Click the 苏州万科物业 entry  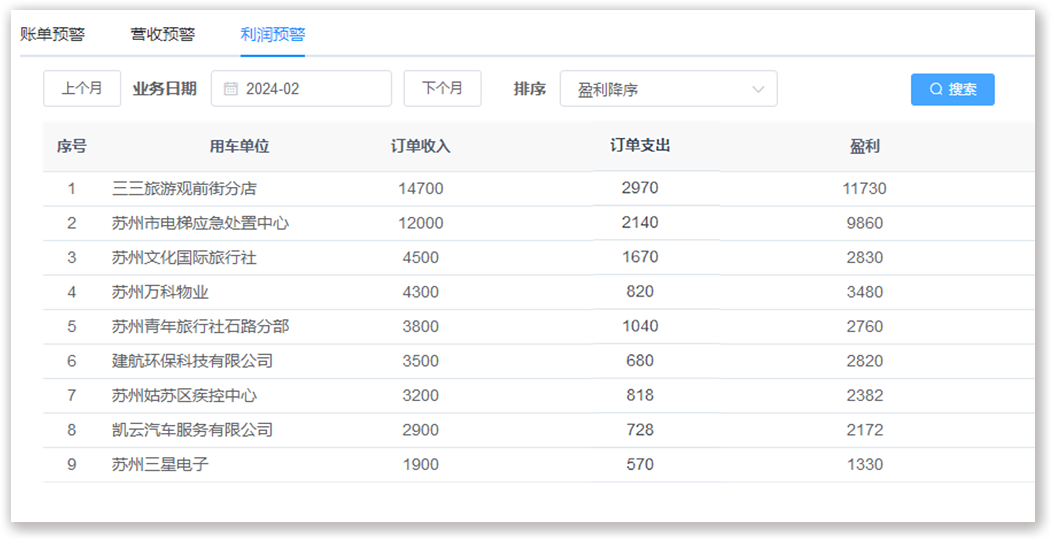coord(160,292)
